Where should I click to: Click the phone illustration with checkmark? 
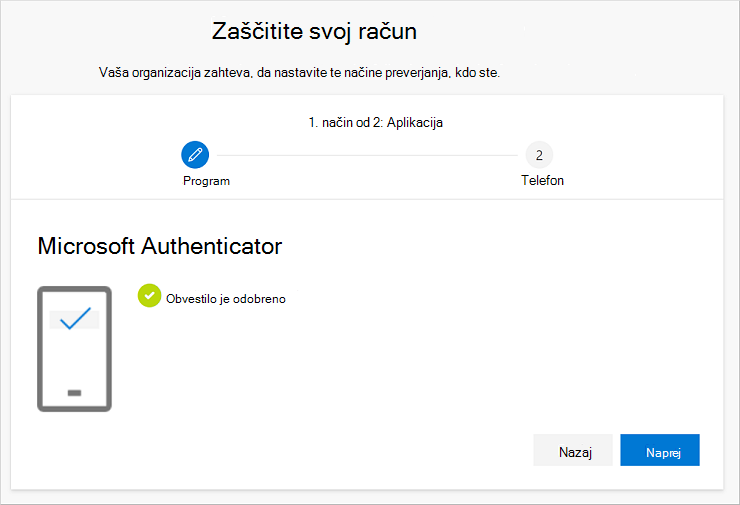point(75,349)
